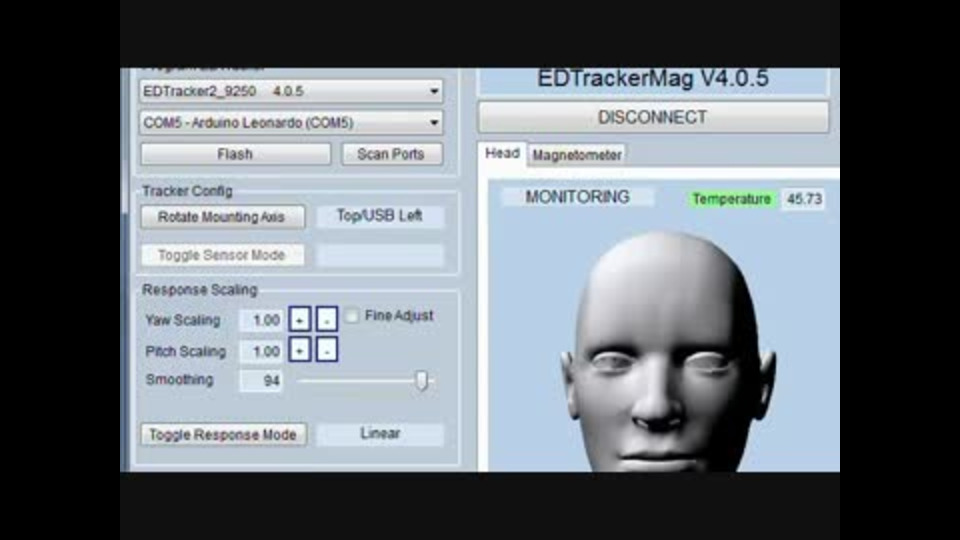Click the Smoothing value field showing 94

coord(261,381)
